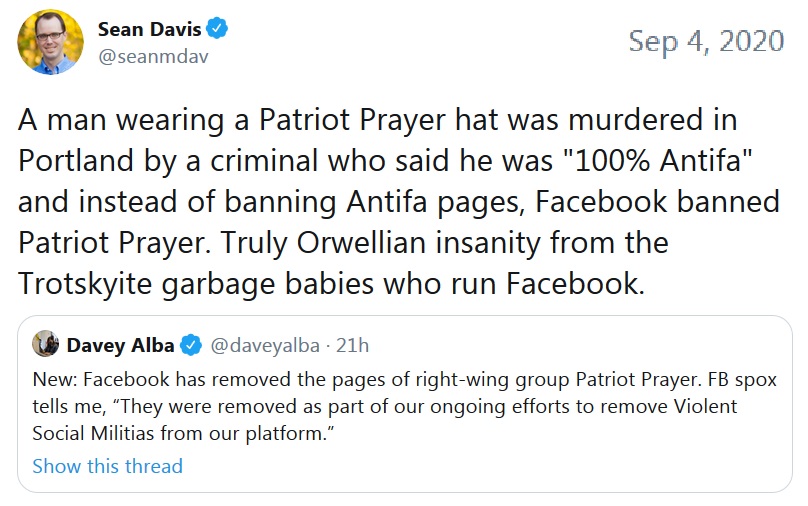This screenshot has width=808, height=506.
Task: Click Sean Davis's profile avatar
Action: pyautogui.click(x=50, y=42)
